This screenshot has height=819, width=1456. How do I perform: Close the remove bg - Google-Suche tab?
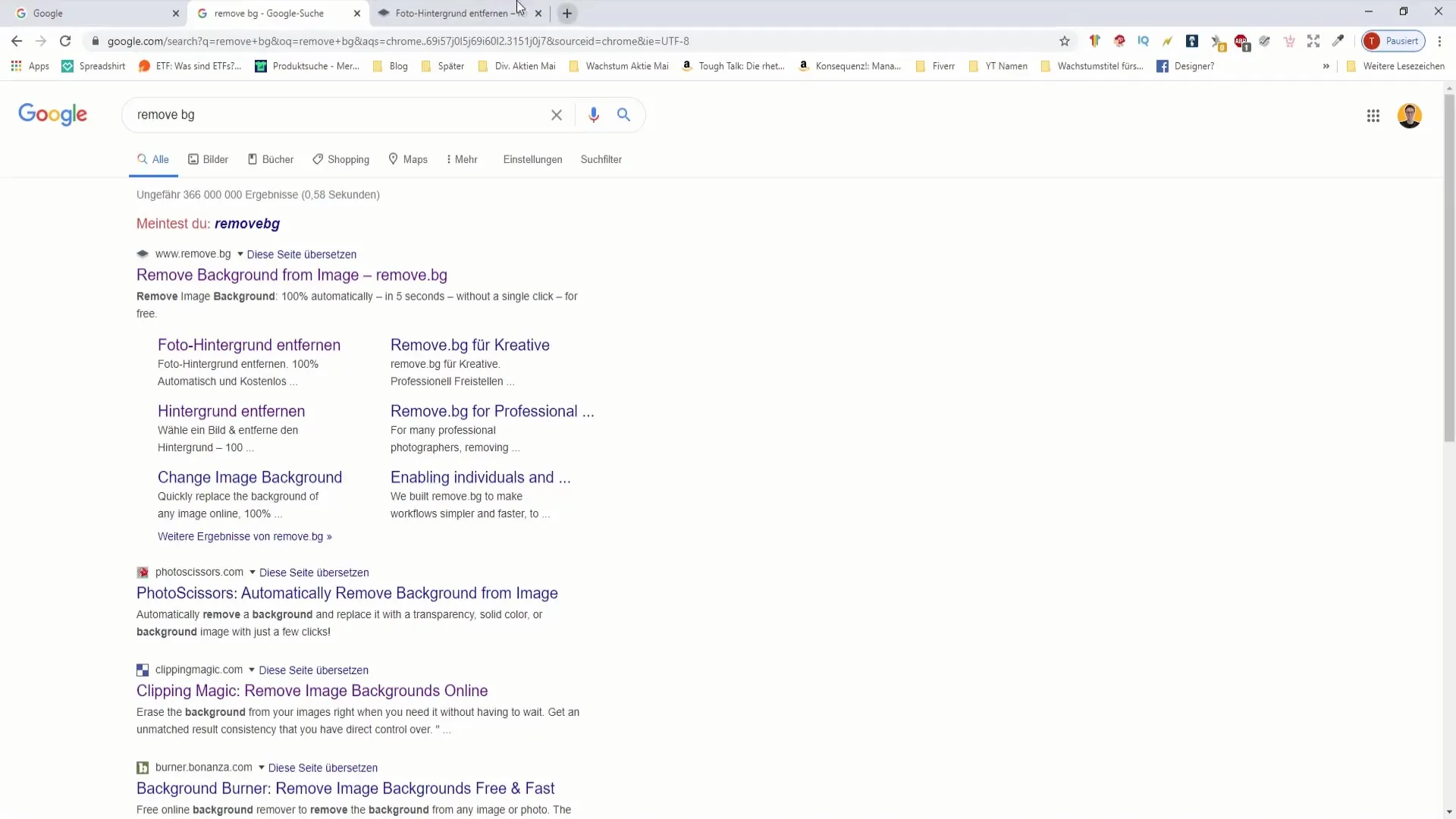tap(357, 13)
